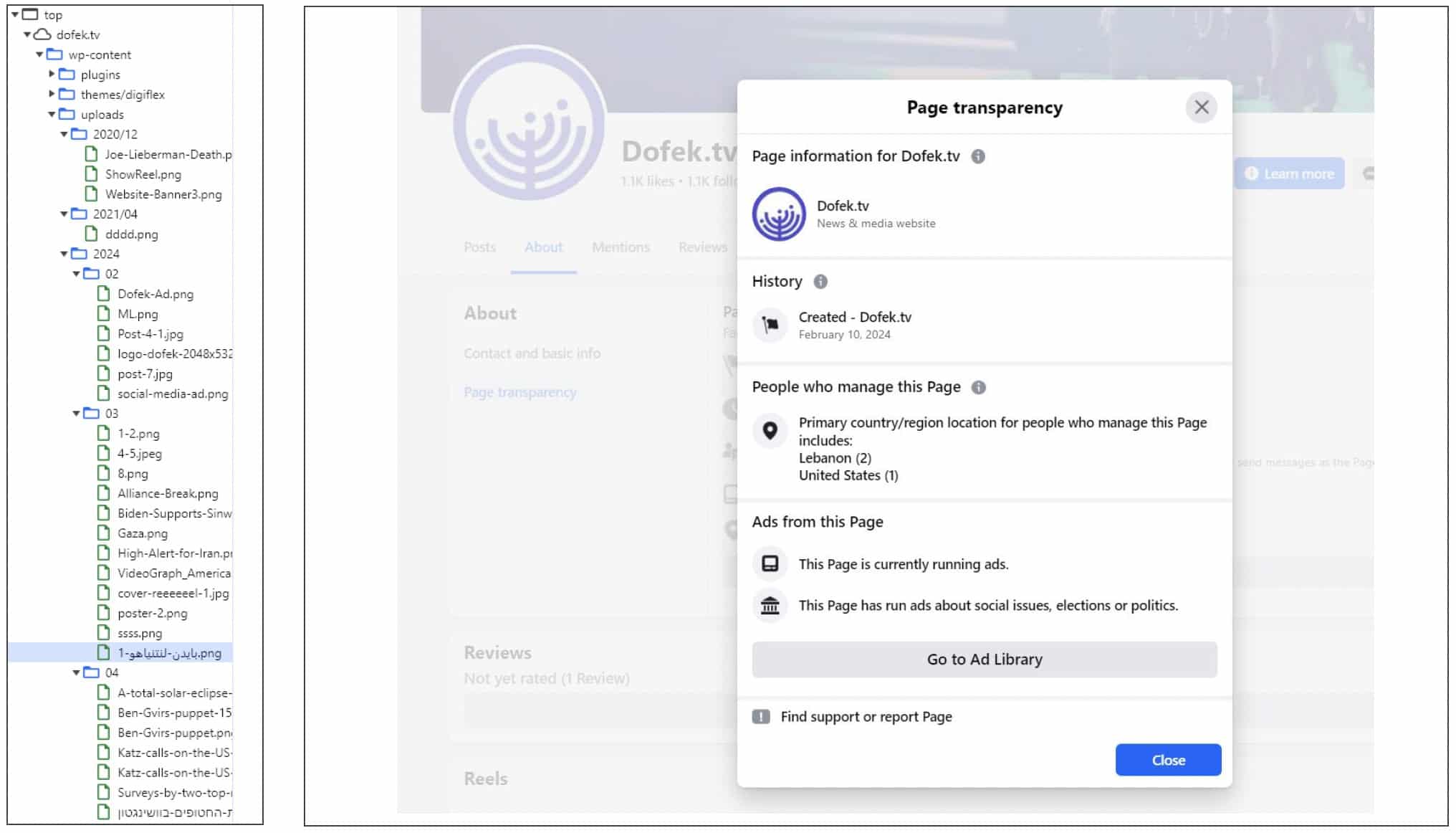Screen dimensions: 1456x833
Task: Collapse the 2024 folder
Action: (64, 254)
